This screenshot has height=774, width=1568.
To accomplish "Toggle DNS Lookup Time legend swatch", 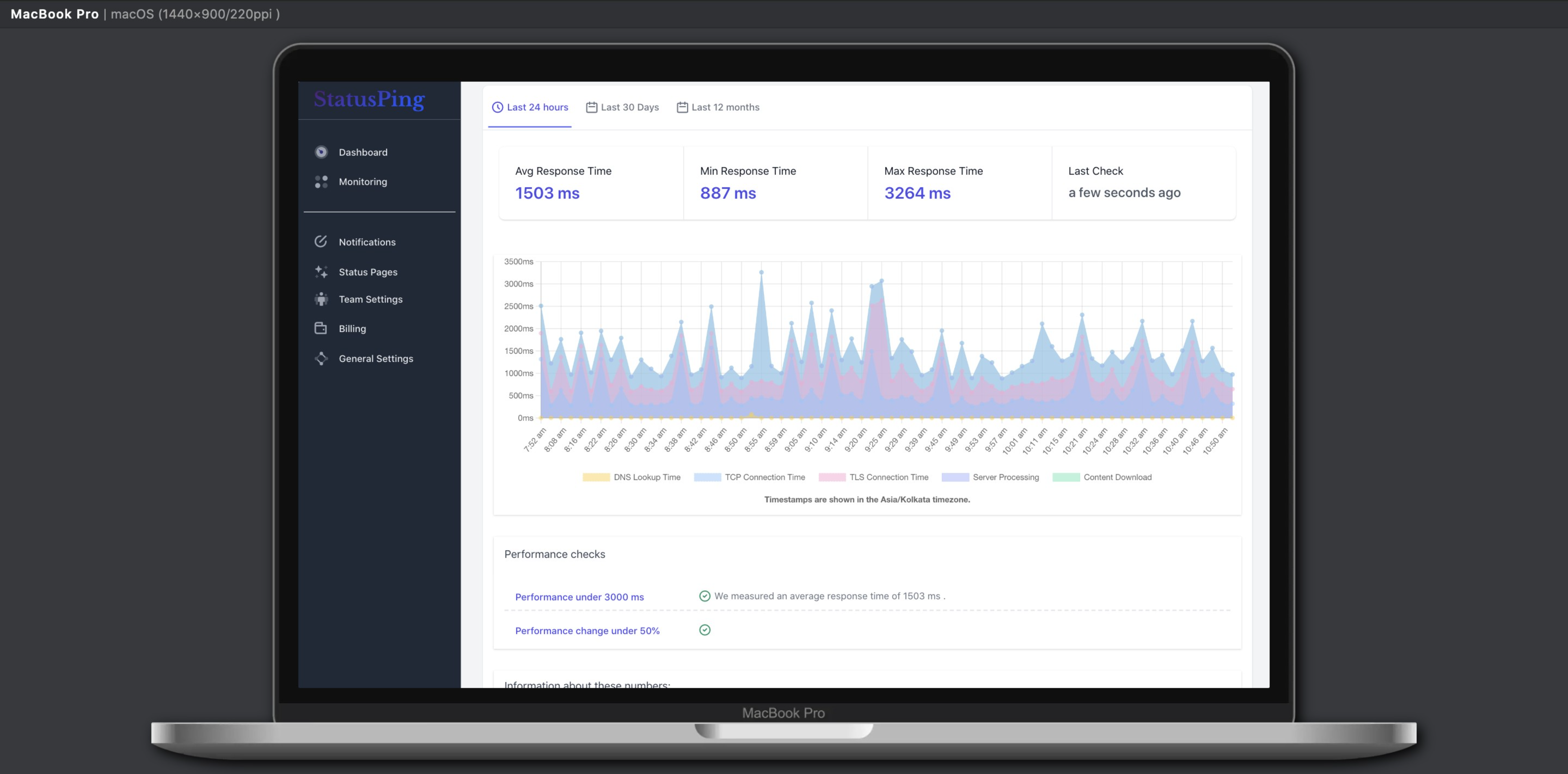I will [x=596, y=477].
